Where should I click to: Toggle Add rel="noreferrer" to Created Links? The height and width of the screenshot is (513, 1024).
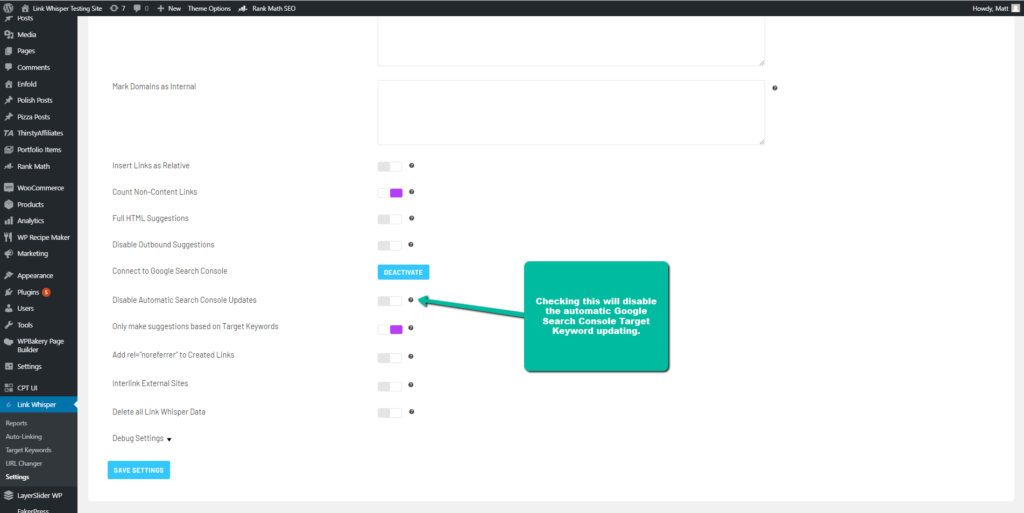pyautogui.click(x=390, y=358)
